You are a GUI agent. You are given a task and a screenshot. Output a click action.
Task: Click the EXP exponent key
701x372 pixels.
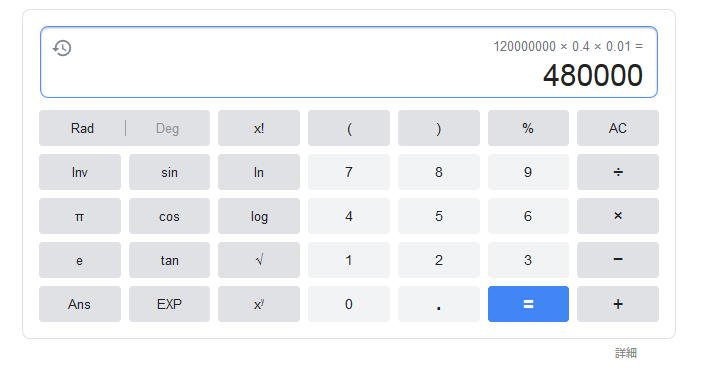tap(169, 304)
